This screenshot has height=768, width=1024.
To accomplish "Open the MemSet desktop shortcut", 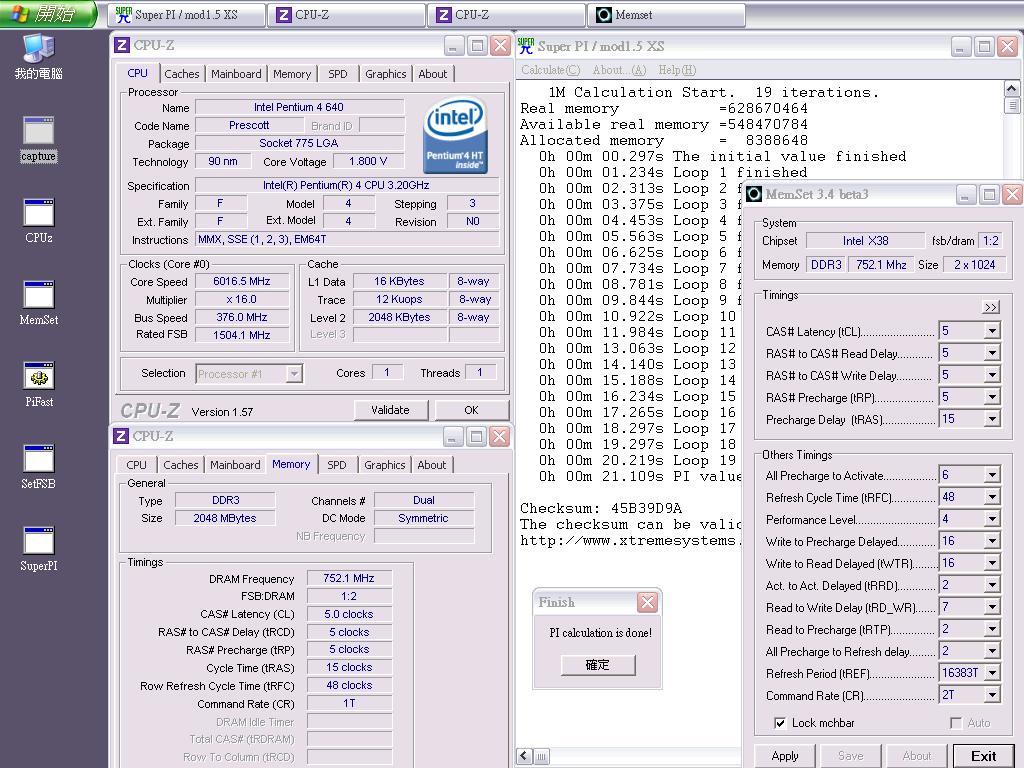I will pyautogui.click(x=39, y=303).
